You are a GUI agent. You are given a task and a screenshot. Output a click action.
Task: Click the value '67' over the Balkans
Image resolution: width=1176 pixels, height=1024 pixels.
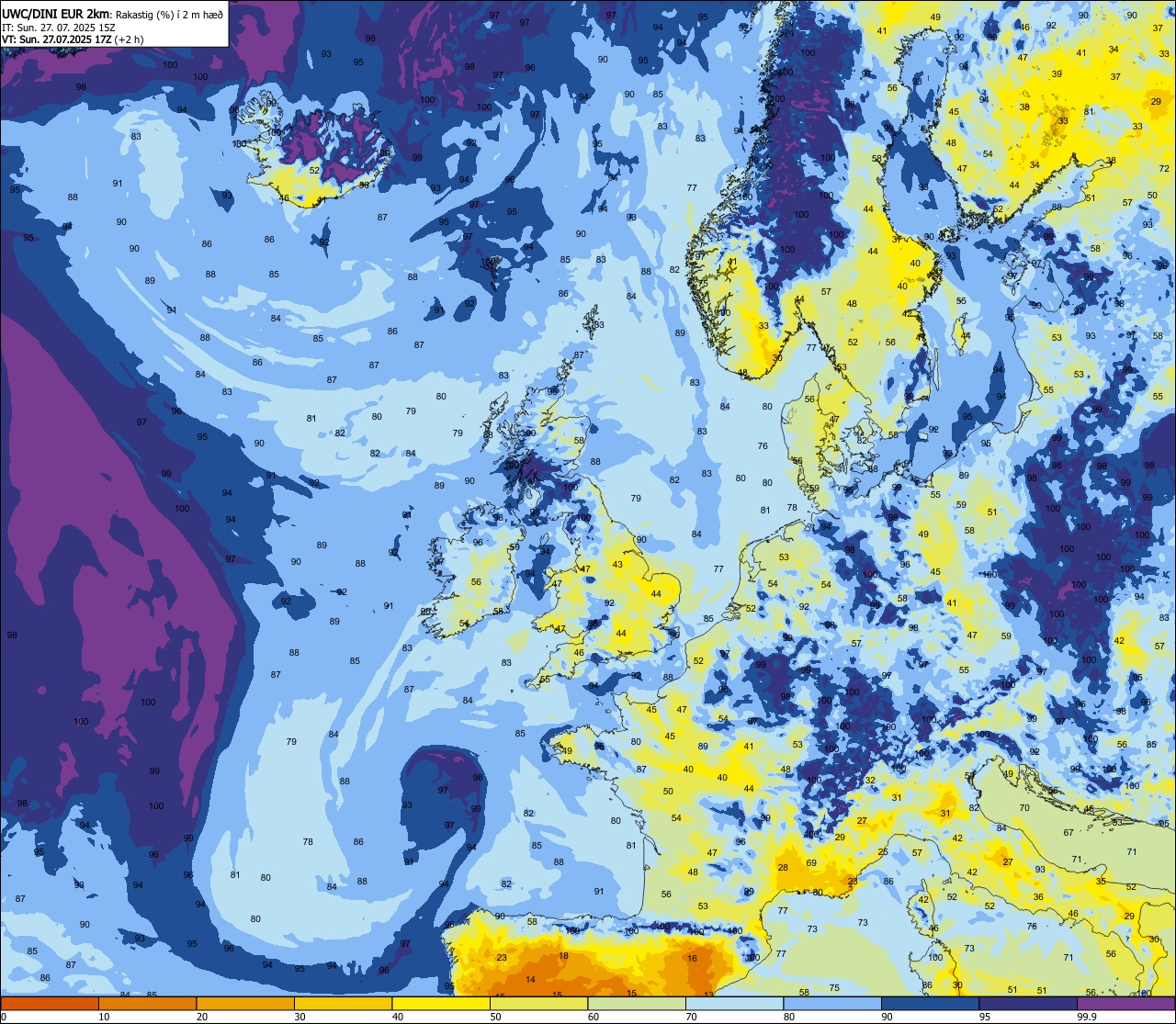[1069, 833]
